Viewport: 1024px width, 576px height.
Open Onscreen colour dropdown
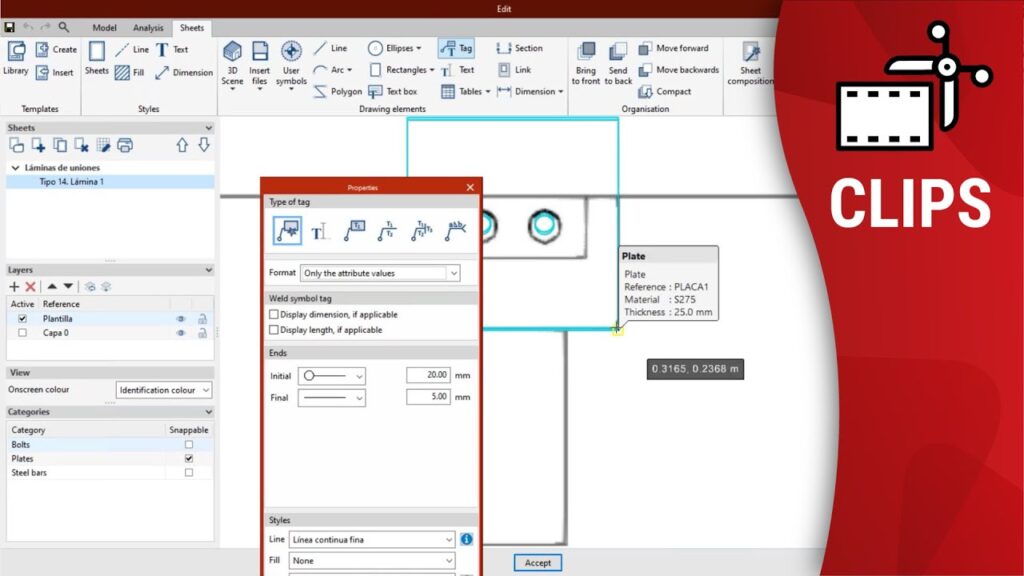tap(164, 390)
